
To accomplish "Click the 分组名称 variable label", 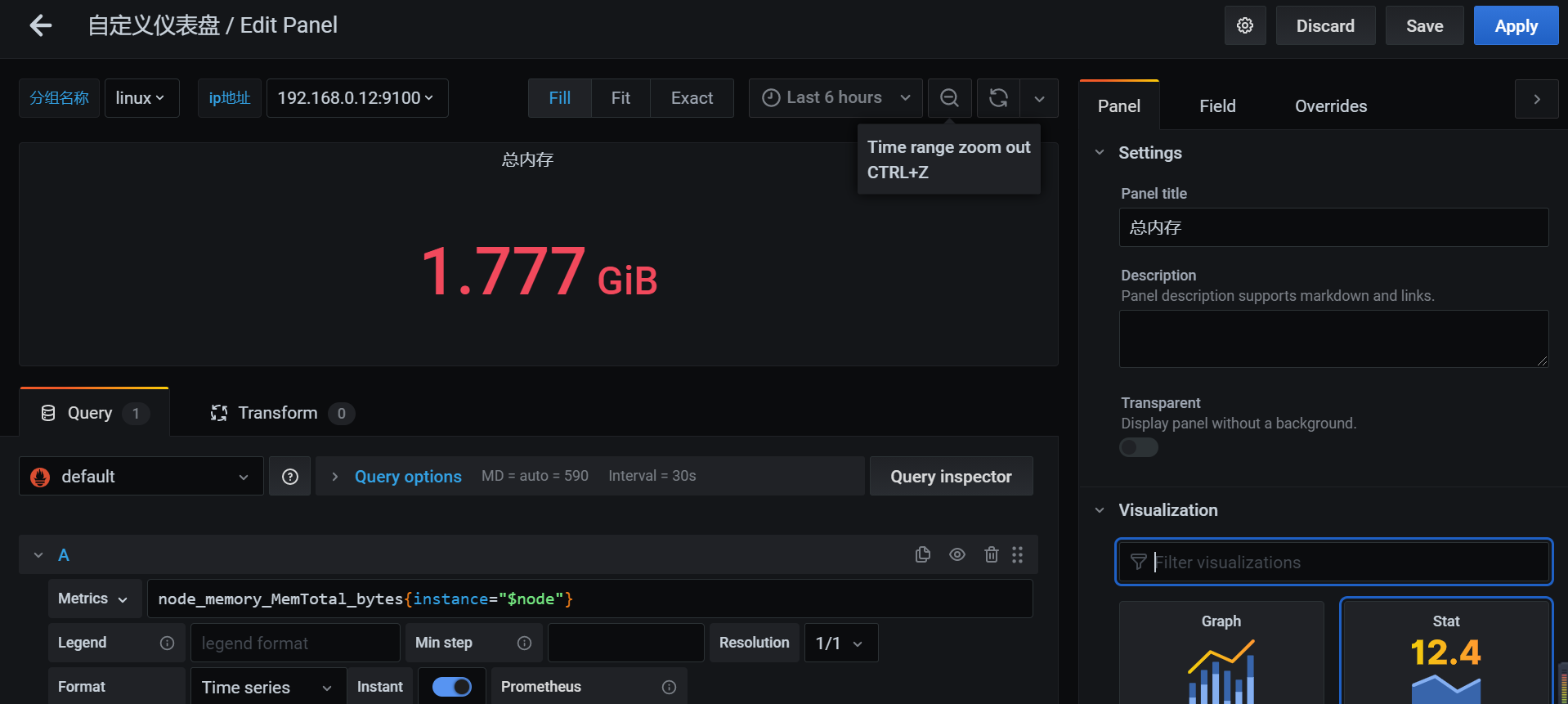I will tap(59, 98).
